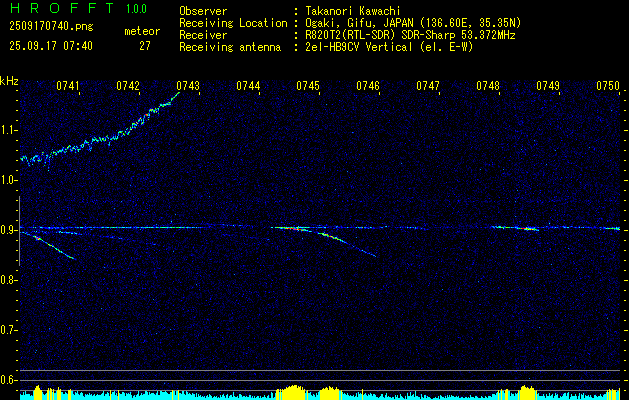Click the 0.8 kHz axis label
629x400 pixels.
coord(7,280)
